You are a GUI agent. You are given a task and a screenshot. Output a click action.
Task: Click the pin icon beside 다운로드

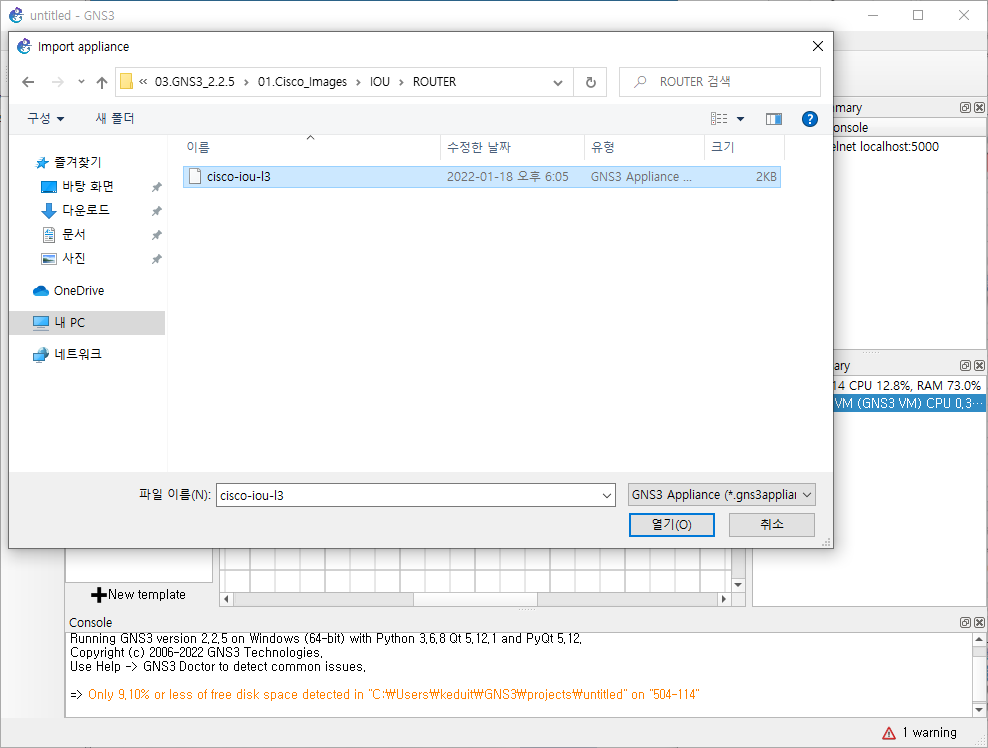point(156,211)
